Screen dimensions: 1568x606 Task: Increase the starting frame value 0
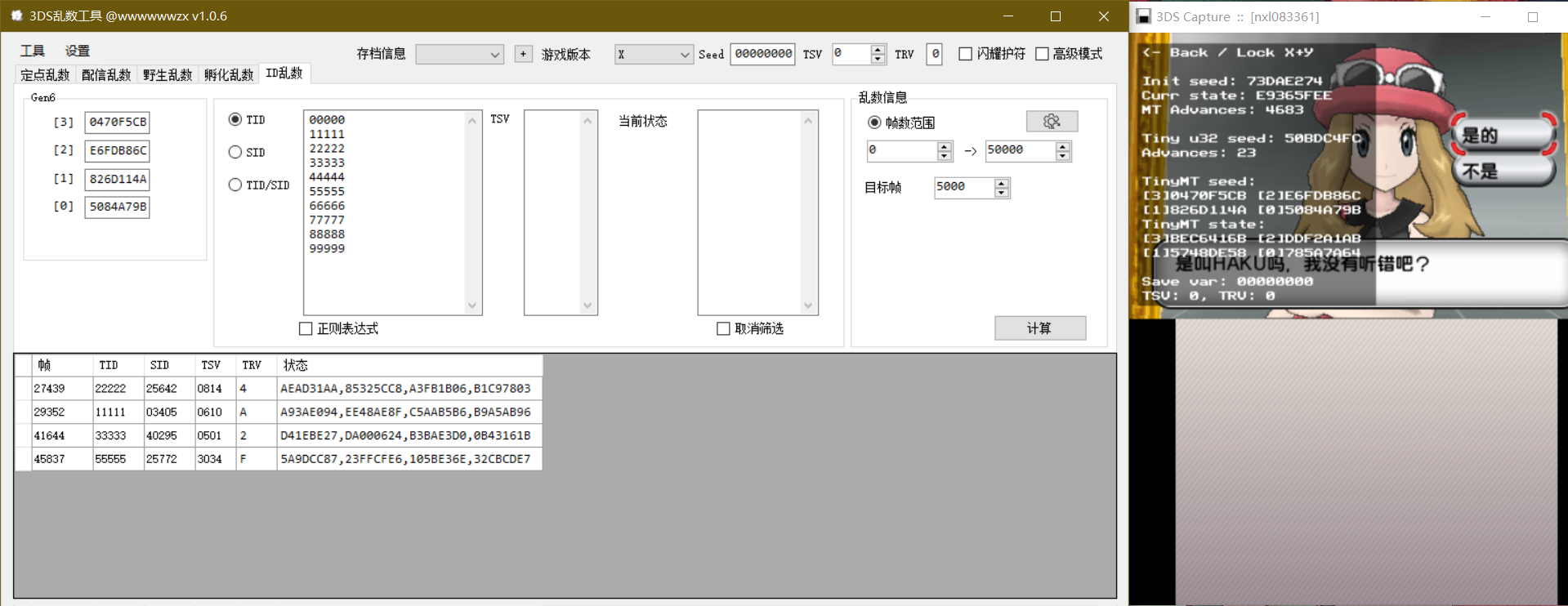point(945,146)
